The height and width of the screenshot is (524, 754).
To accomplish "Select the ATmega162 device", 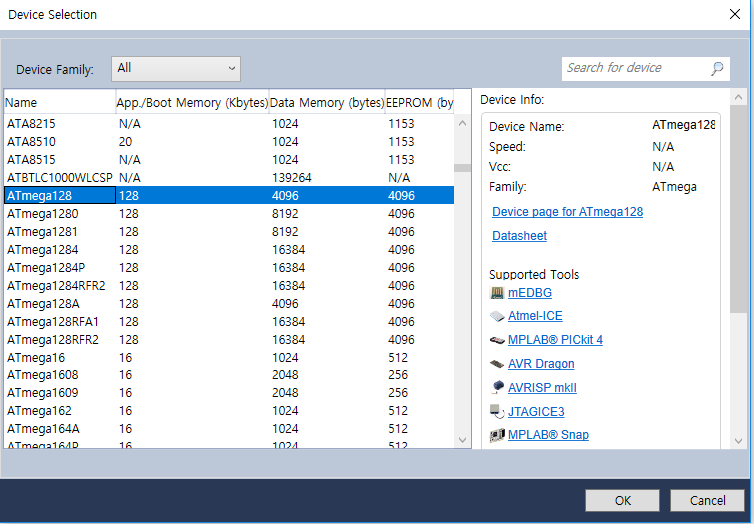I will pyautogui.click(x=229, y=411).
